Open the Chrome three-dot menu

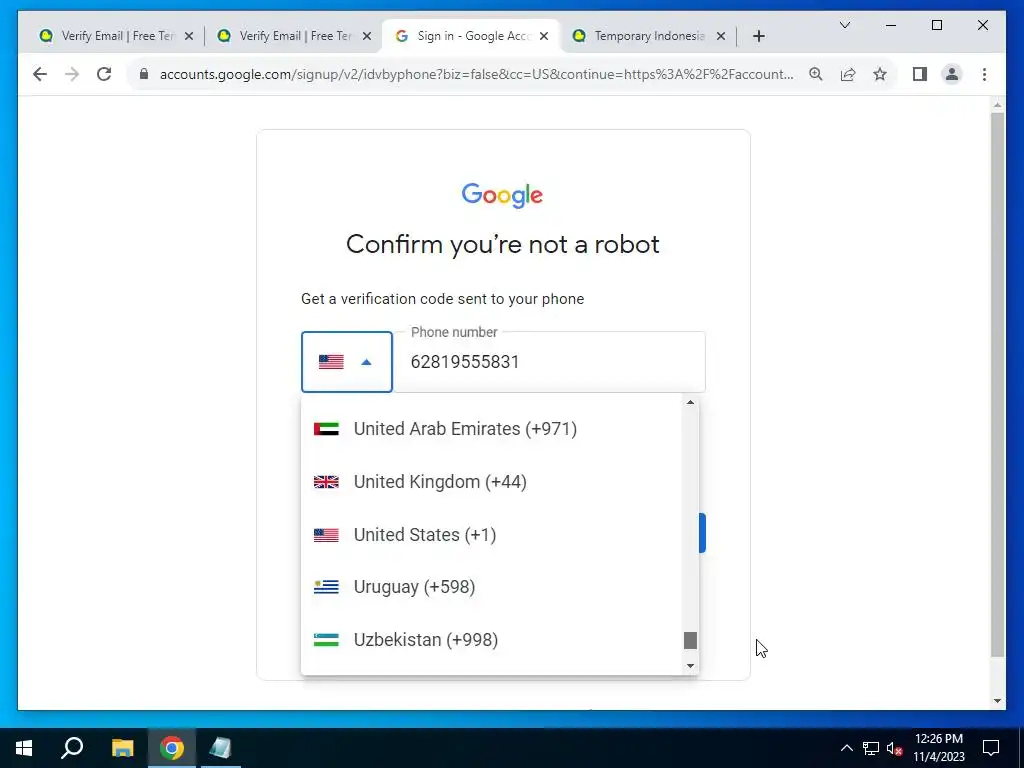tap(984, 74)
